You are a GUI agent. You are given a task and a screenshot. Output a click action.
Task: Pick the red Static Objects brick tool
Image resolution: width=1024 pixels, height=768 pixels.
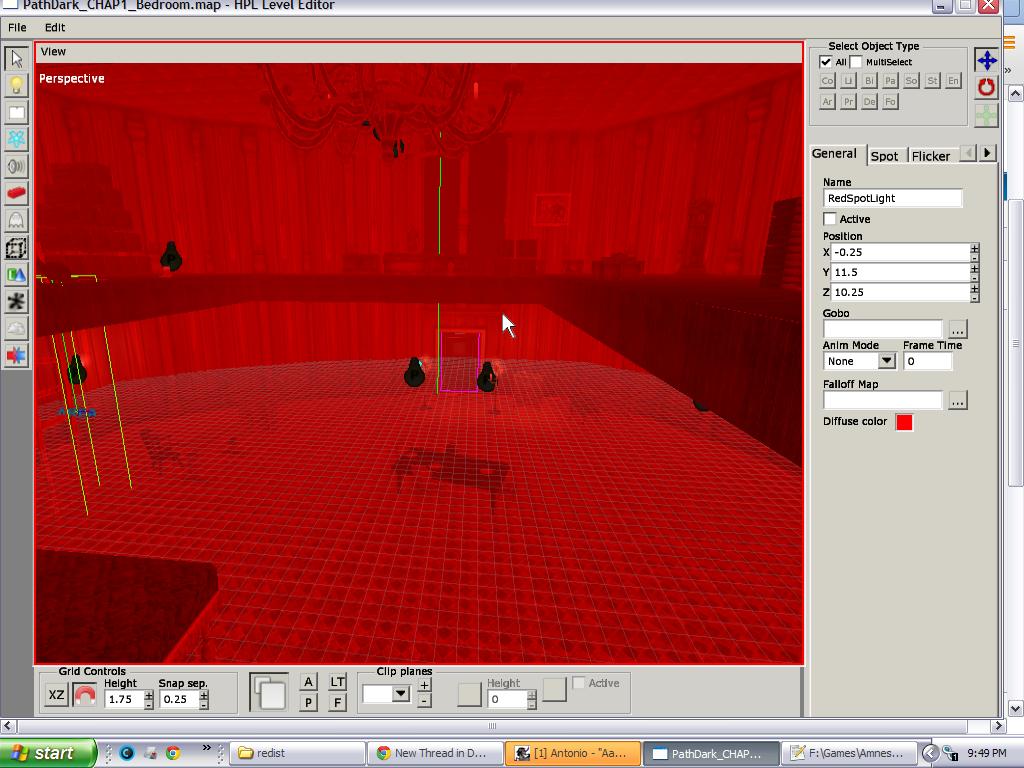pyautogui.click(x=16, y=193)
